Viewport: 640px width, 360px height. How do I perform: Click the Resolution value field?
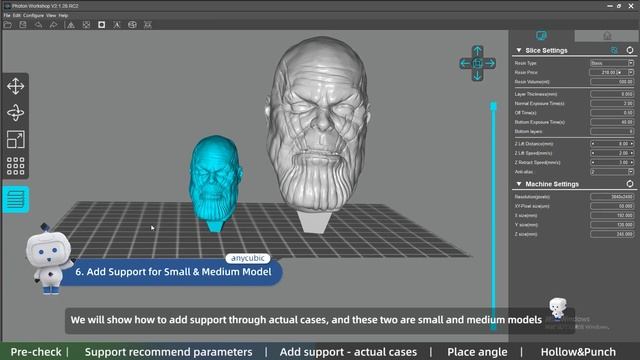(x=612, y=197)
